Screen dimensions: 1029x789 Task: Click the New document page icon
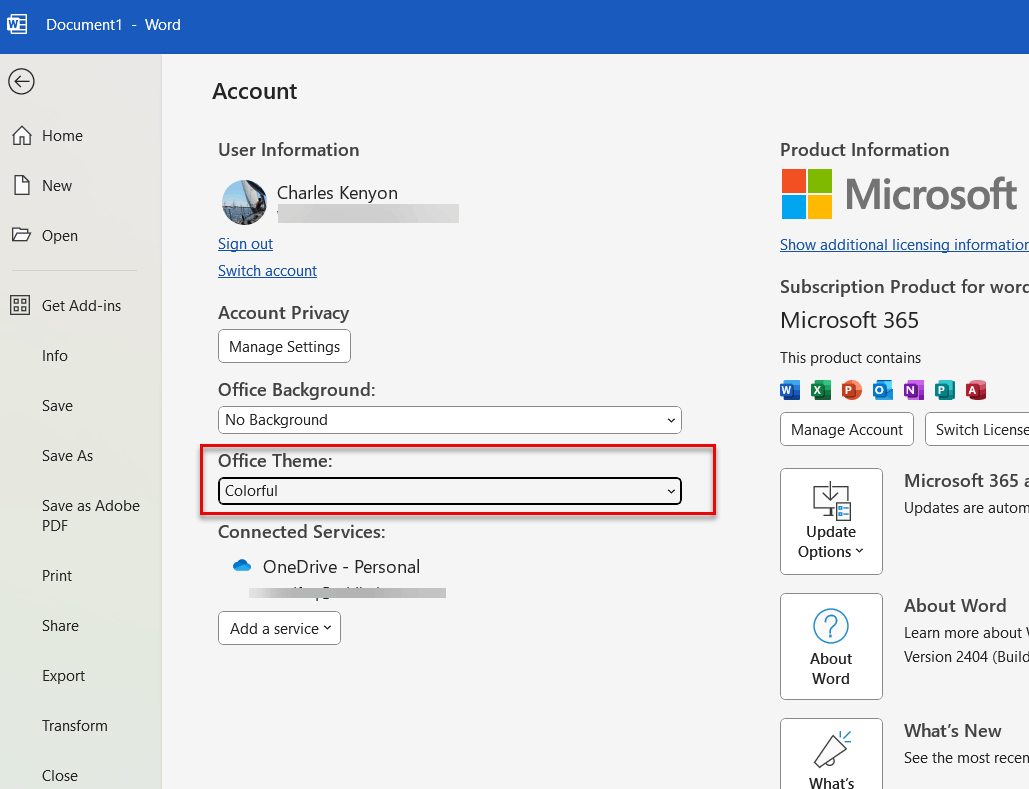22,185
